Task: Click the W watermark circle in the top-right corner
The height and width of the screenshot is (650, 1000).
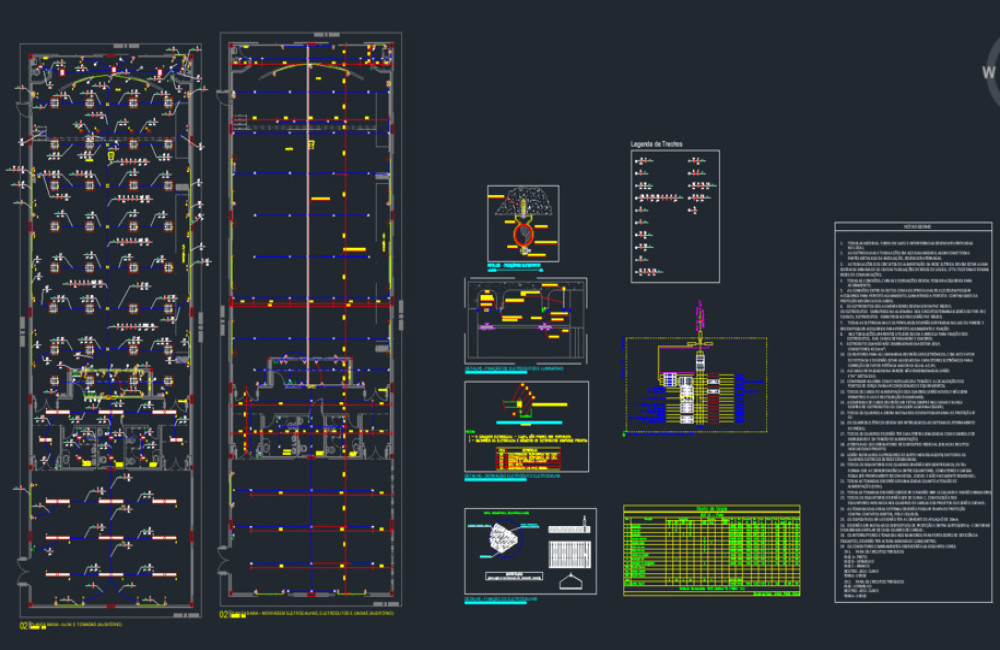Action: click(x=990, y=70)
